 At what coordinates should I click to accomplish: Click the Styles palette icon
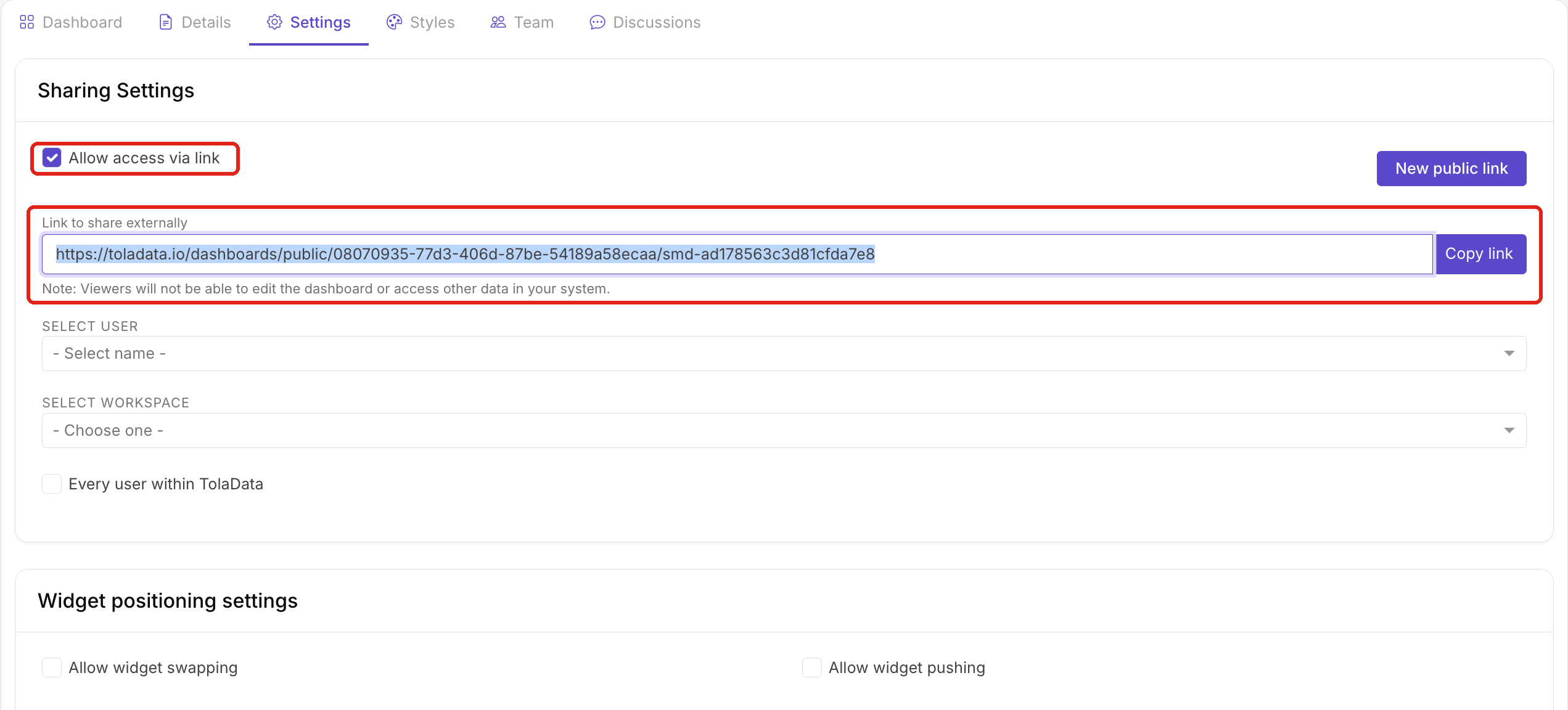tap(394, 22)
